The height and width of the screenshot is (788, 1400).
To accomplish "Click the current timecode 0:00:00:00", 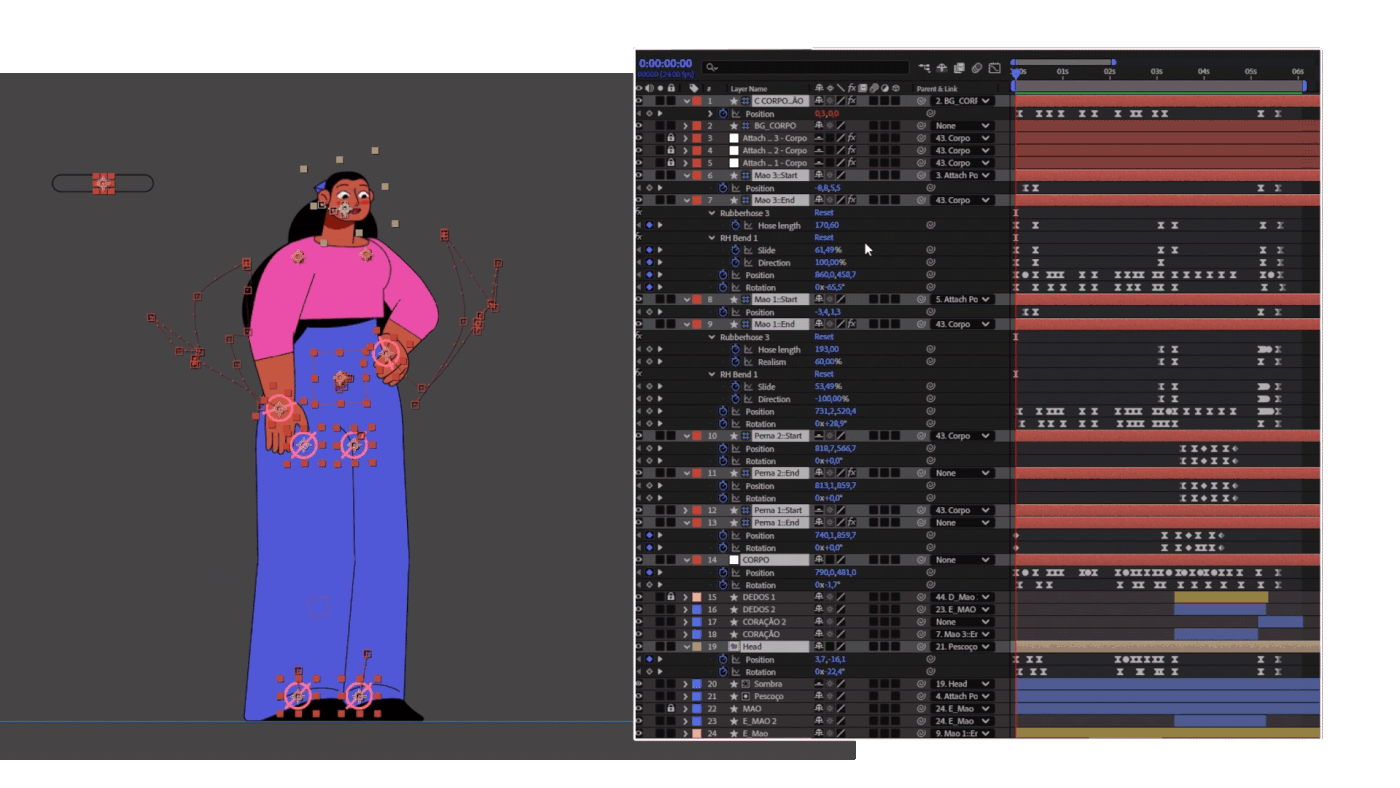I will point(665,63).
